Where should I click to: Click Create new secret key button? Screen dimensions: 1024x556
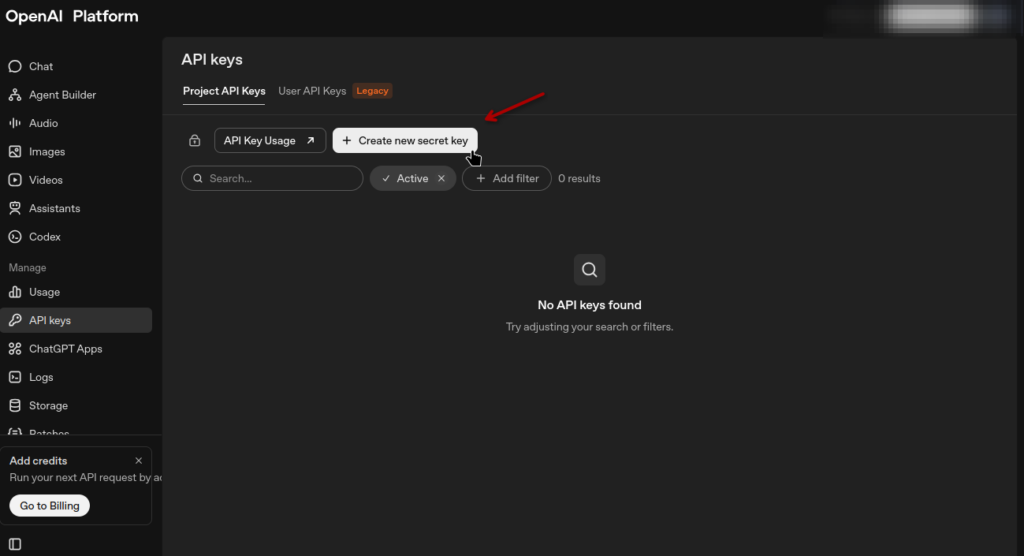405,140
